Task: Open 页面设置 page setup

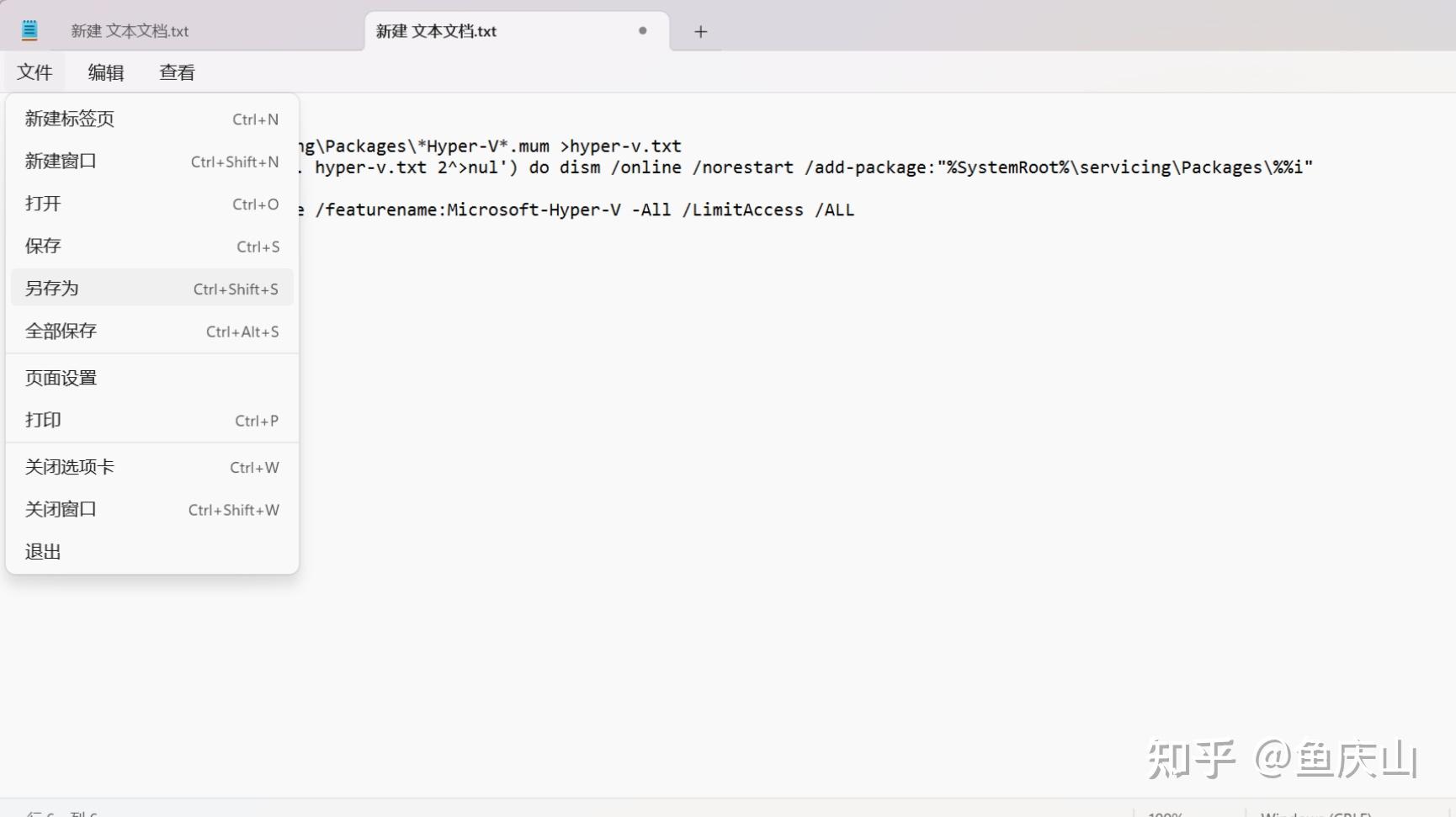Action: 152,378
